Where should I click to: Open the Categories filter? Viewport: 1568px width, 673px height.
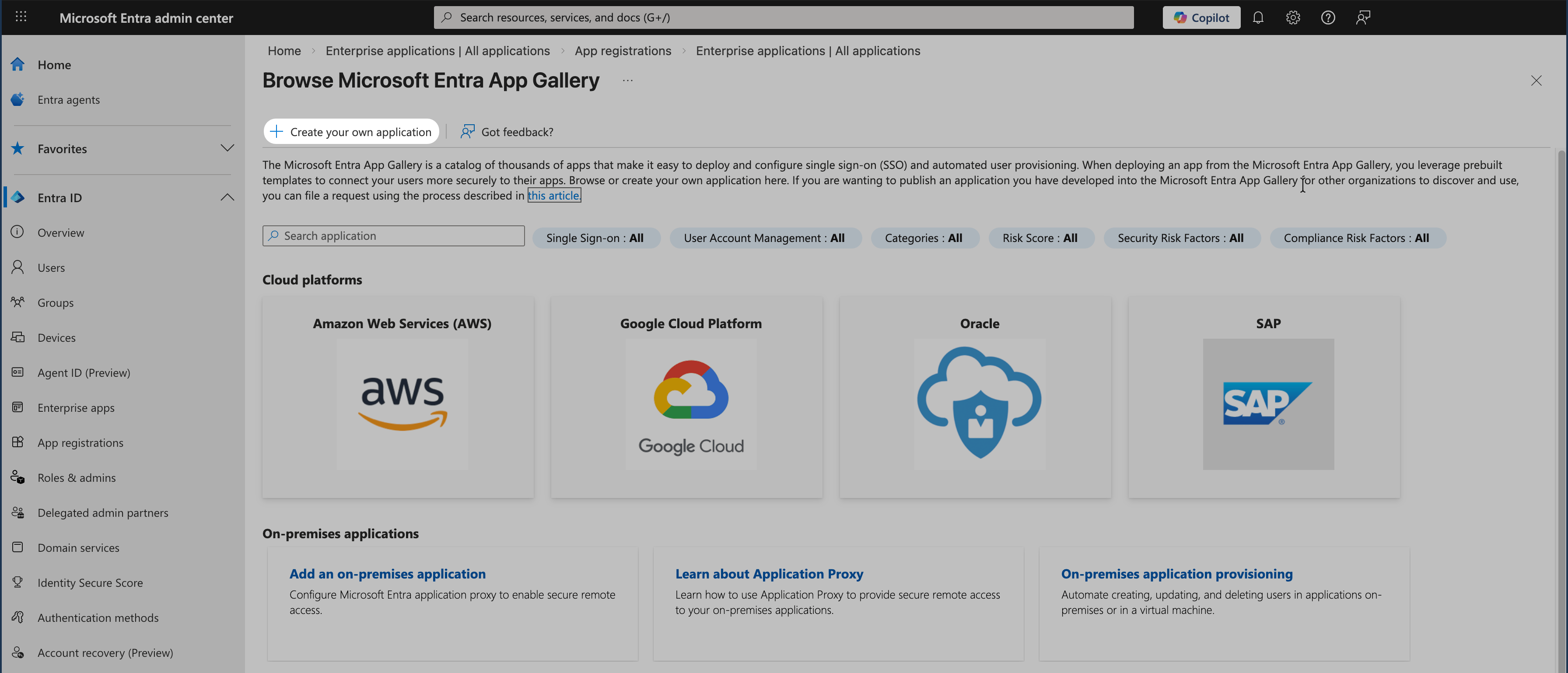pyautogui.click(x=924, y=238)
